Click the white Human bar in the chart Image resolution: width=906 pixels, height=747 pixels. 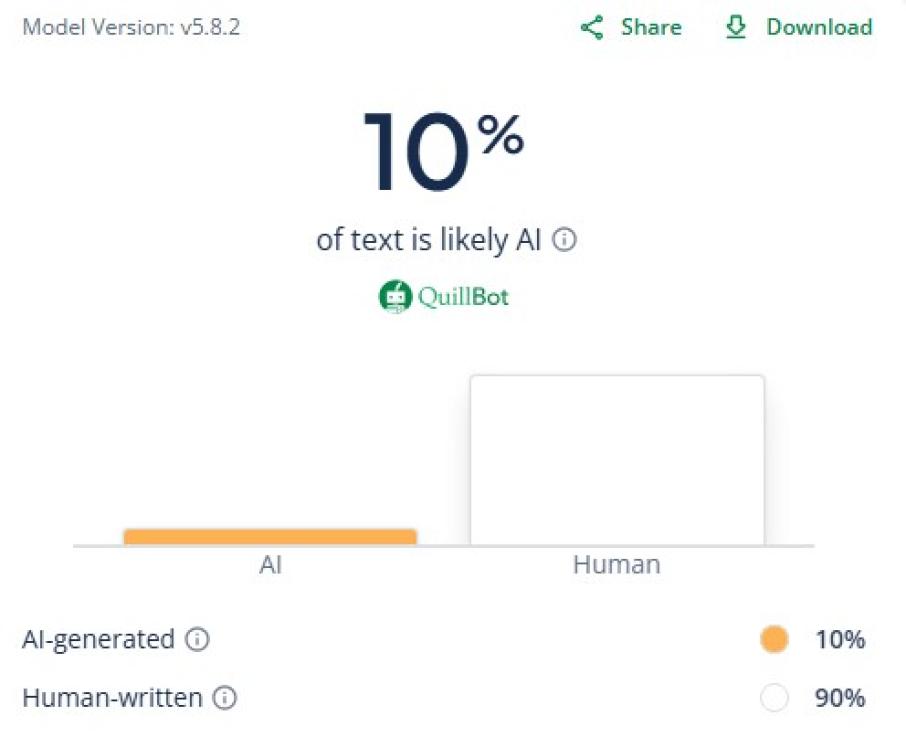coord(616,460)
